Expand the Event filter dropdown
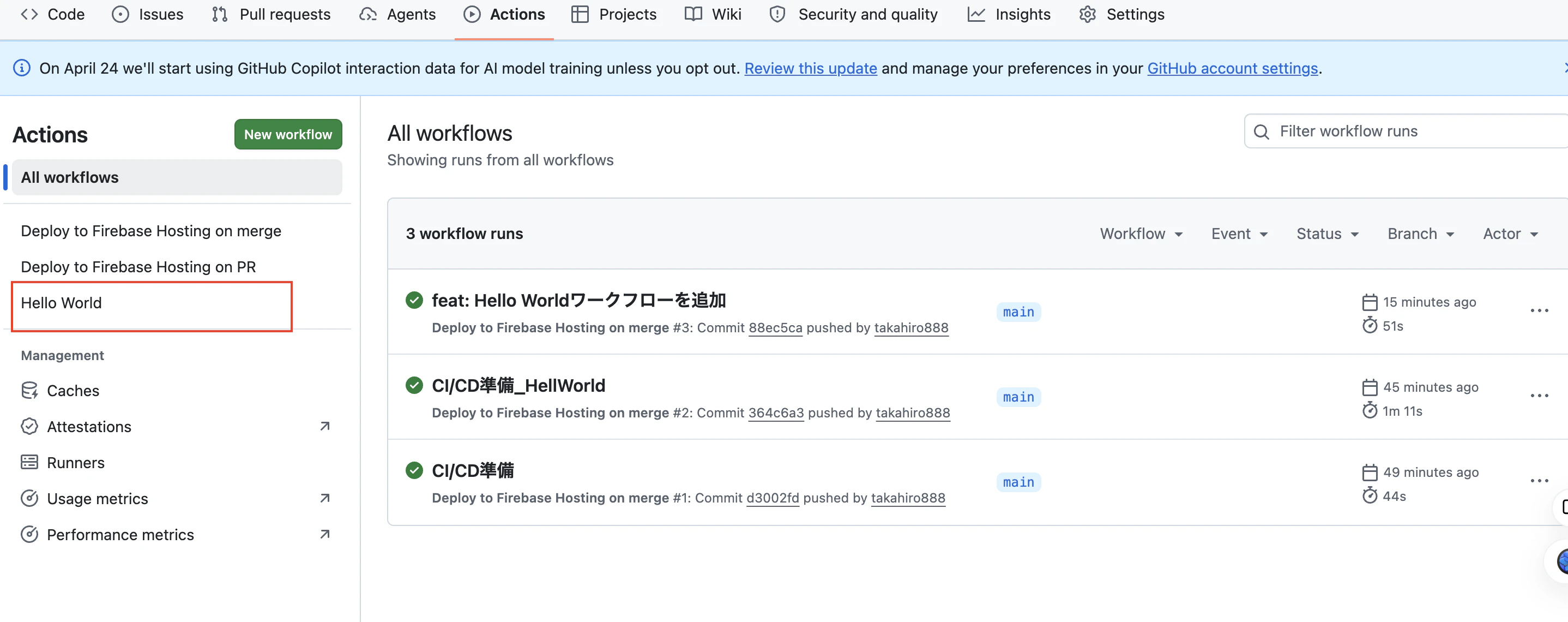The height and width of the screenshot is (622, 1568). [x=1239, y=234]
